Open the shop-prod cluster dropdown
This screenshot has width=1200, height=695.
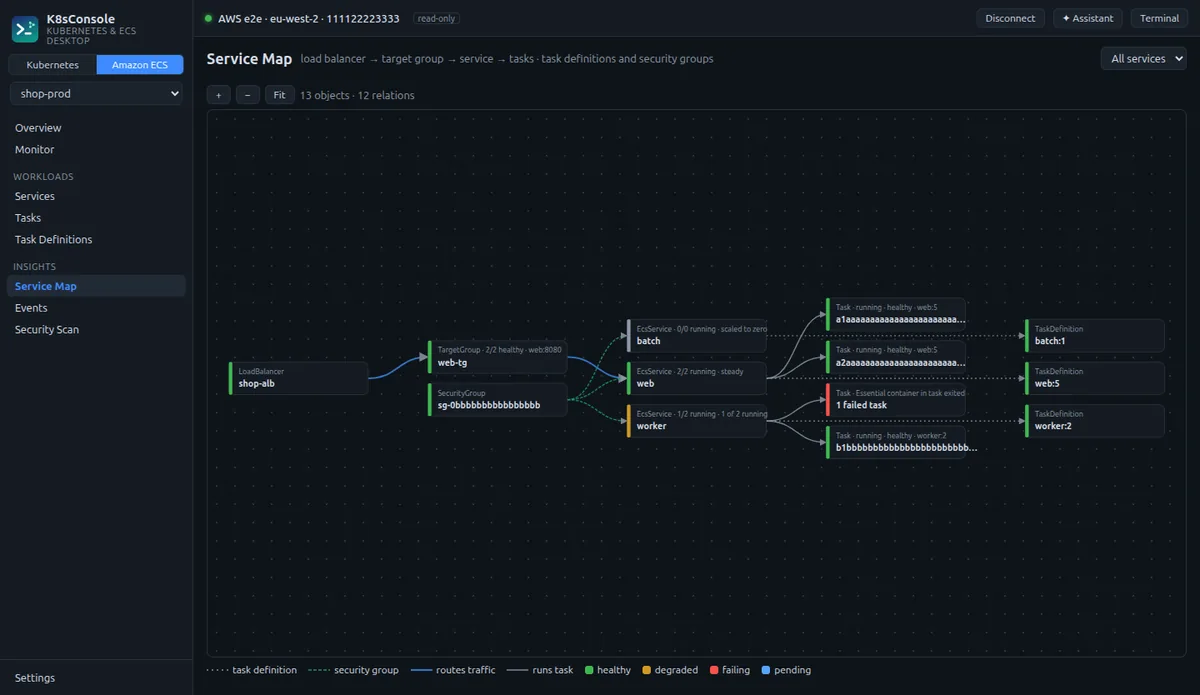(x=96, y=93)
